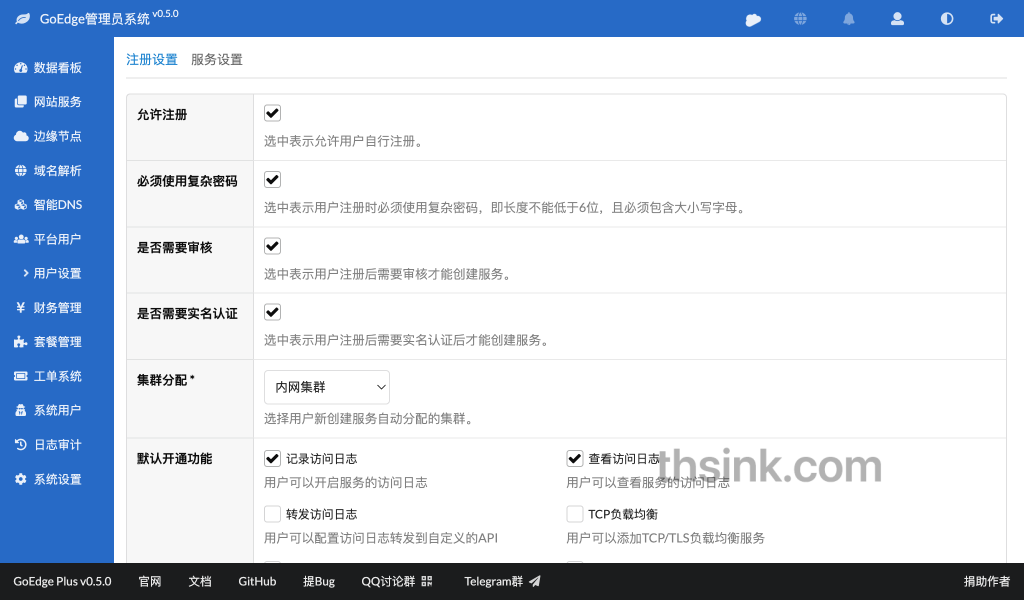Open the messages icon in the top bar

pos(752,18)
